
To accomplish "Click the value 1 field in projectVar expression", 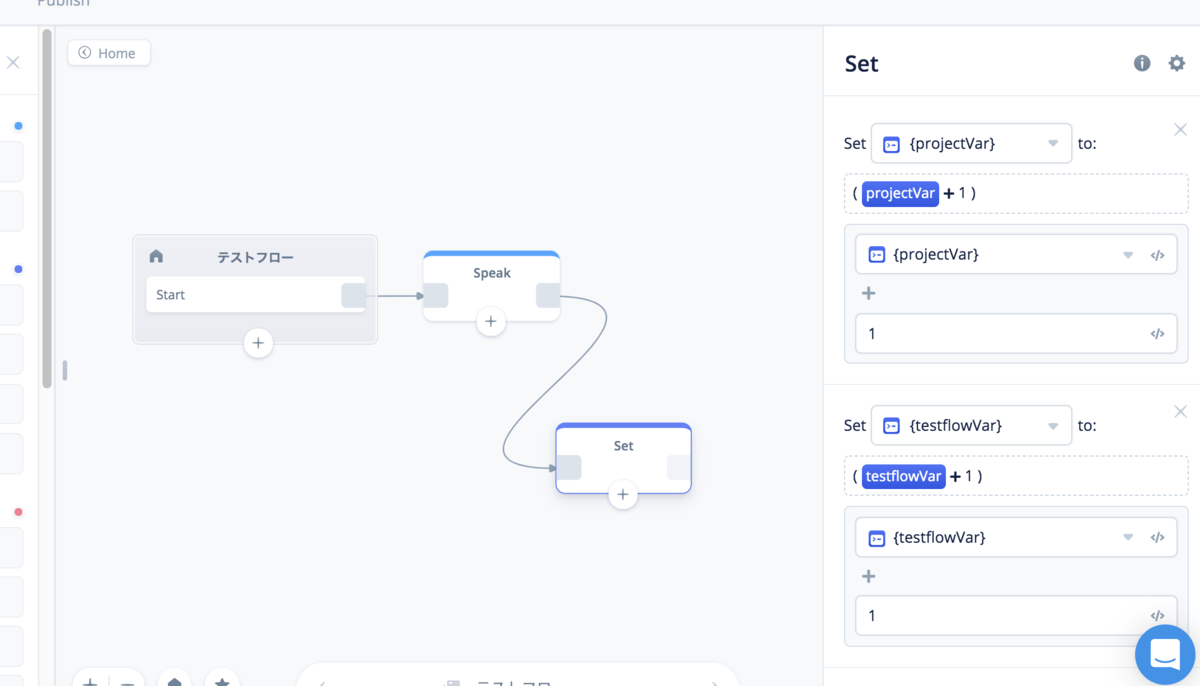I will (1016, 334).
